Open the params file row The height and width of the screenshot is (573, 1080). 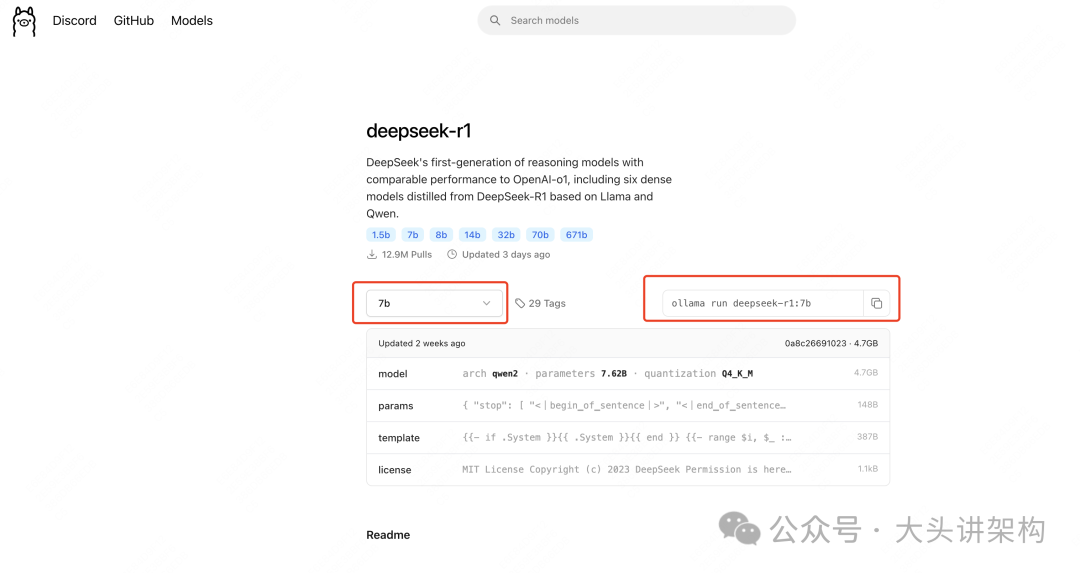click(628, 406)
